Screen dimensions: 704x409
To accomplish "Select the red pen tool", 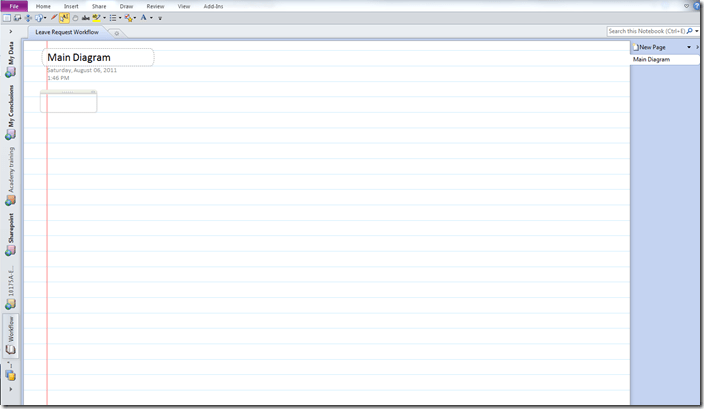I will [53, 18].
